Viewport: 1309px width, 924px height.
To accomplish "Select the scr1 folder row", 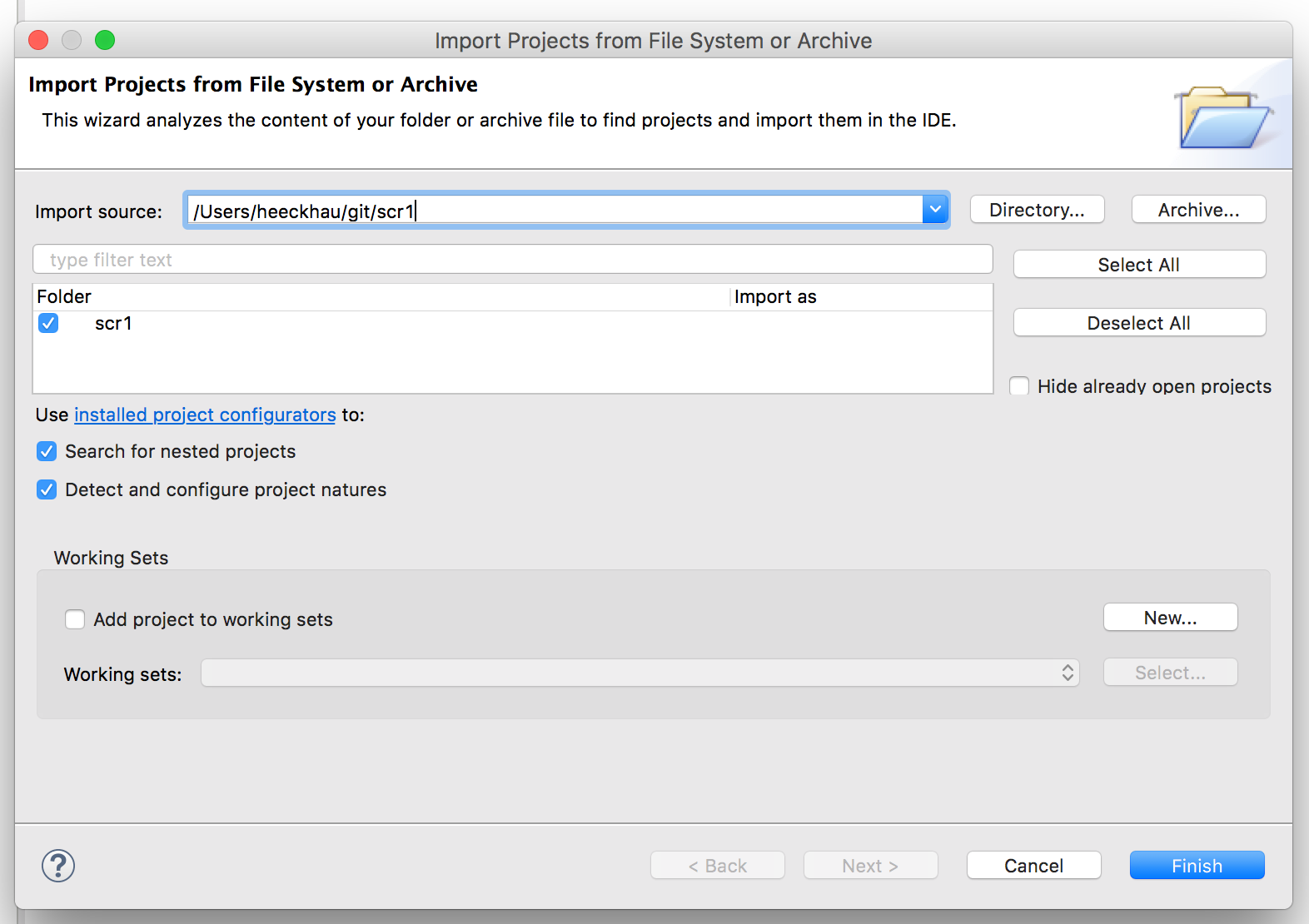I will (x=513, y=323).
